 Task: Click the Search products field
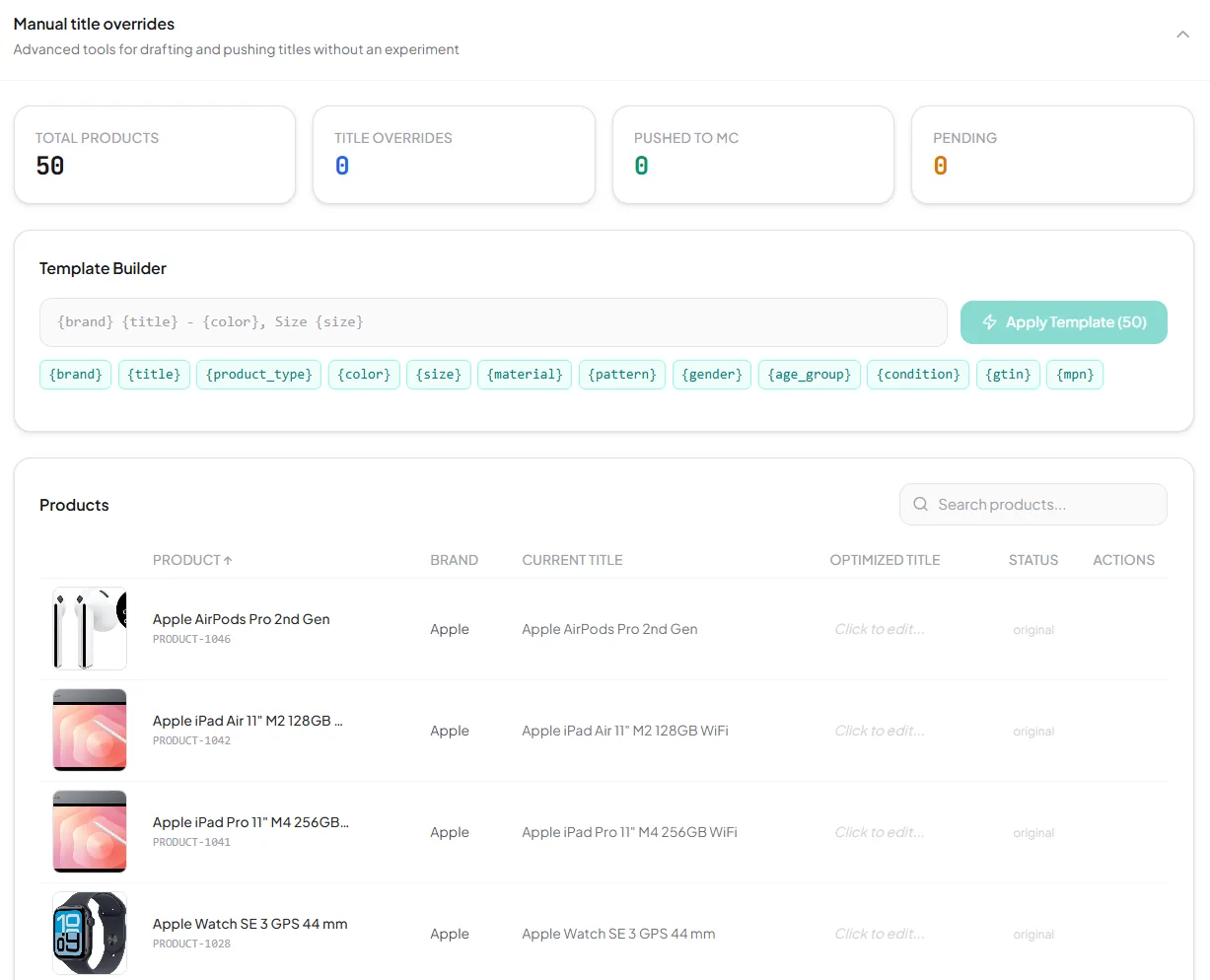pyautogui.click(x=1033, y=504)
